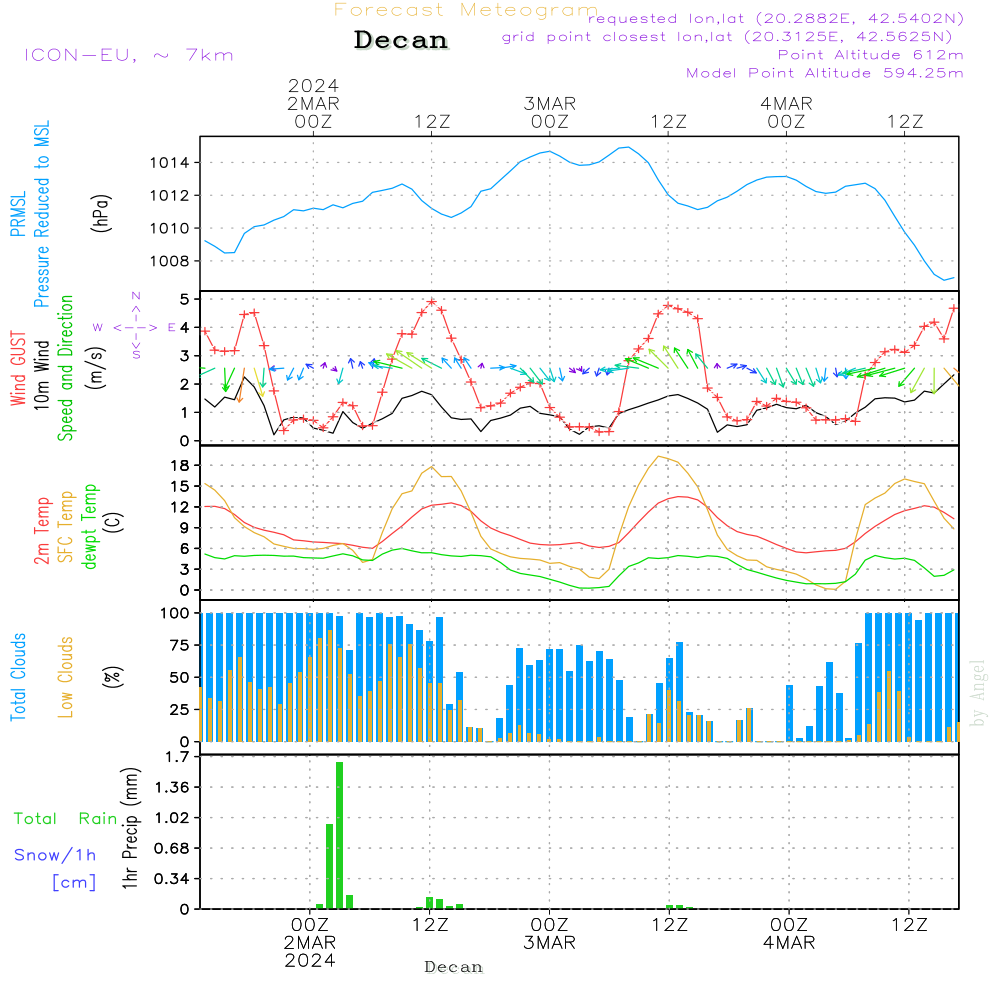Click the '[cm]' snow unit label
Viewport: 1000px width, 1000px height.
[x=74, y=883]
